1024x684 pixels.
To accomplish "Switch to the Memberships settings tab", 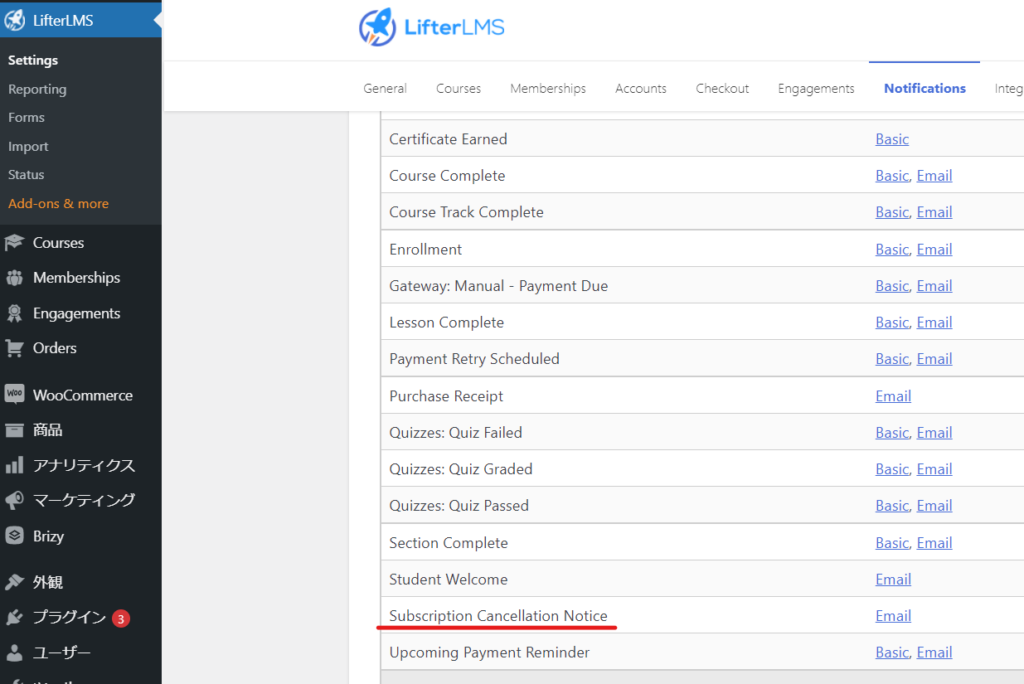I will (x=548, y=88).
